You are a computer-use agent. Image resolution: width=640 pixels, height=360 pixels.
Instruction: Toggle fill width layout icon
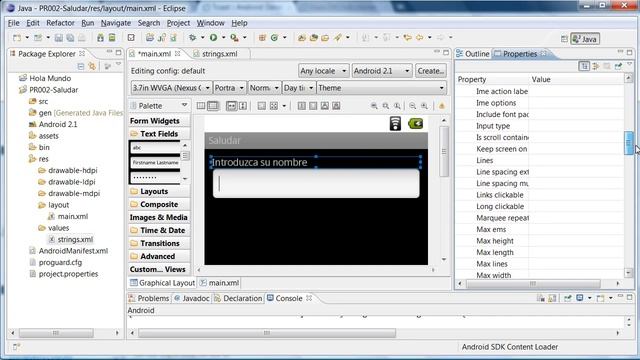click(231, 106)
